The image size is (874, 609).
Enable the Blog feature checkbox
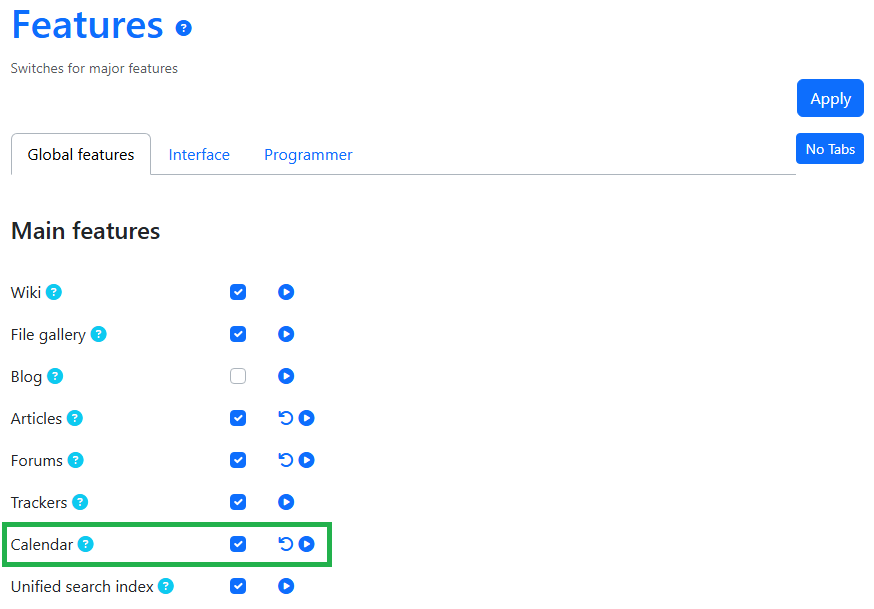coord(238,376)
